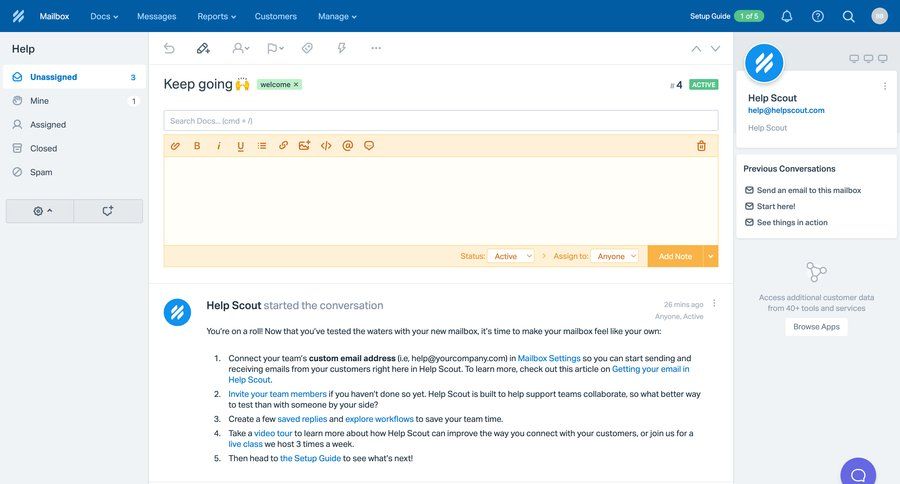The width and height of the screenshot is (900, 484).
Task: Discard the note with trash icon
Action: pyautogui.click(x=701, y=146)
